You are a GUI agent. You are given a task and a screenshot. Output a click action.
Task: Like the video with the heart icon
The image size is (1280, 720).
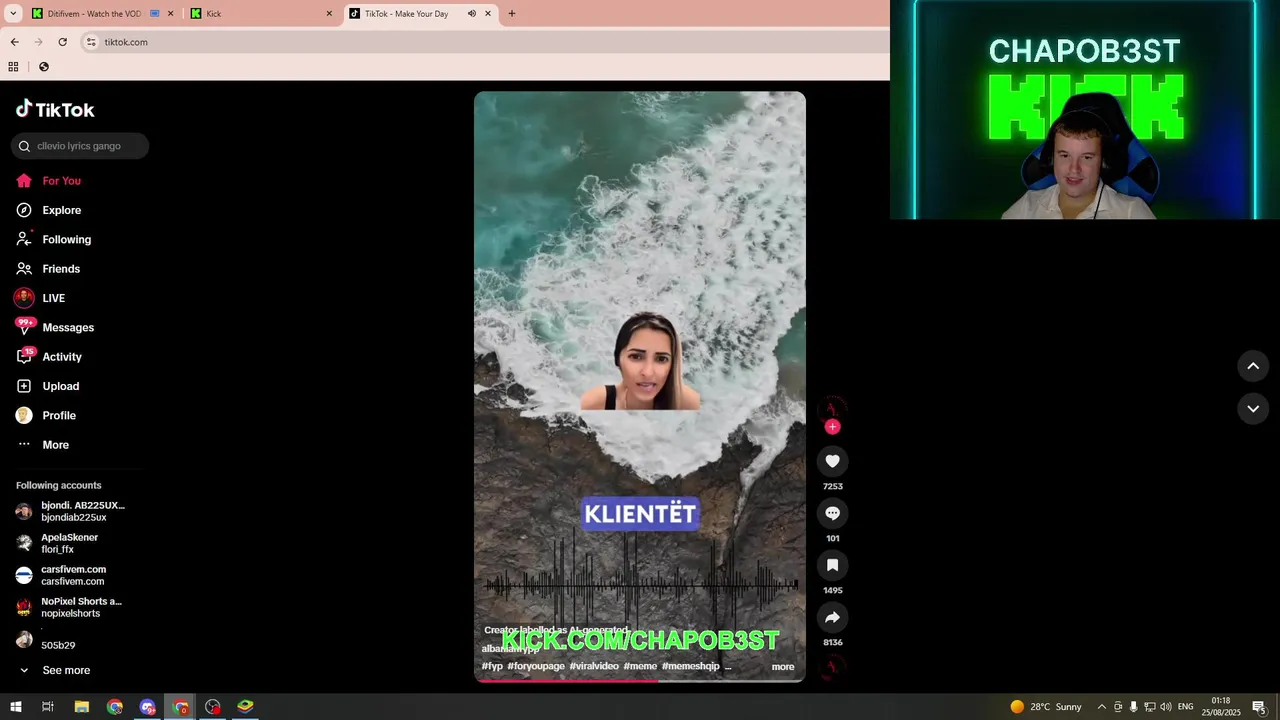(x=832, y=461)
